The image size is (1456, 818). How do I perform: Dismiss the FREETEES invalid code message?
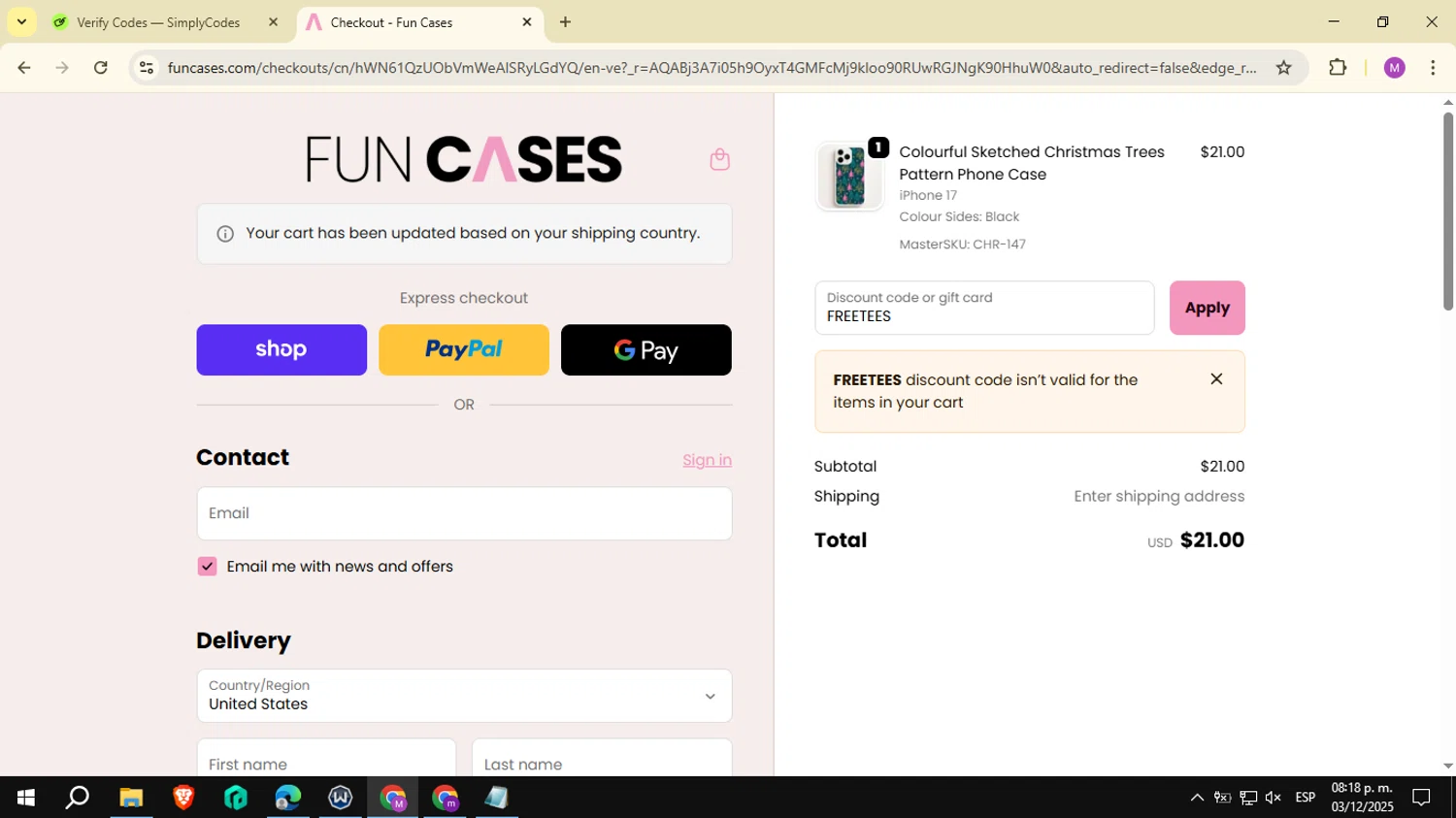tap(1216, 379)
